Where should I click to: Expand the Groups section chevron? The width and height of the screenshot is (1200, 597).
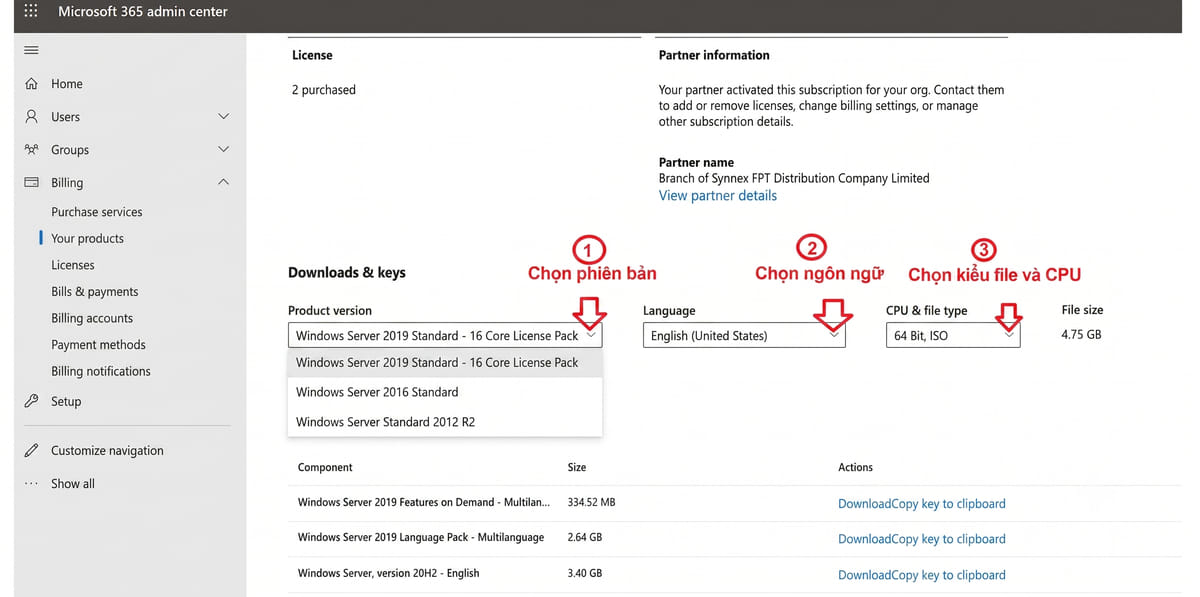pos(224,150)
